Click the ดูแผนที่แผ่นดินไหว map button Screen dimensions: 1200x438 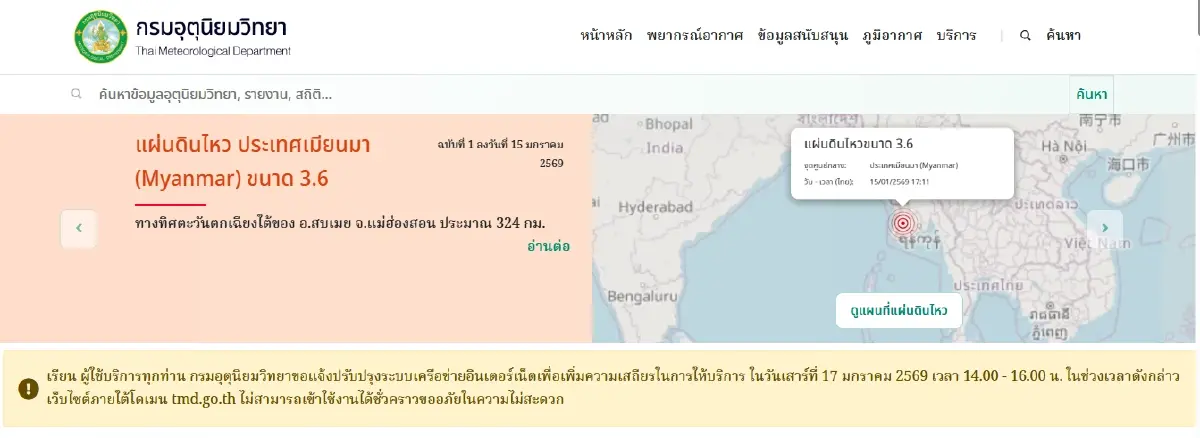coord(899,310)
